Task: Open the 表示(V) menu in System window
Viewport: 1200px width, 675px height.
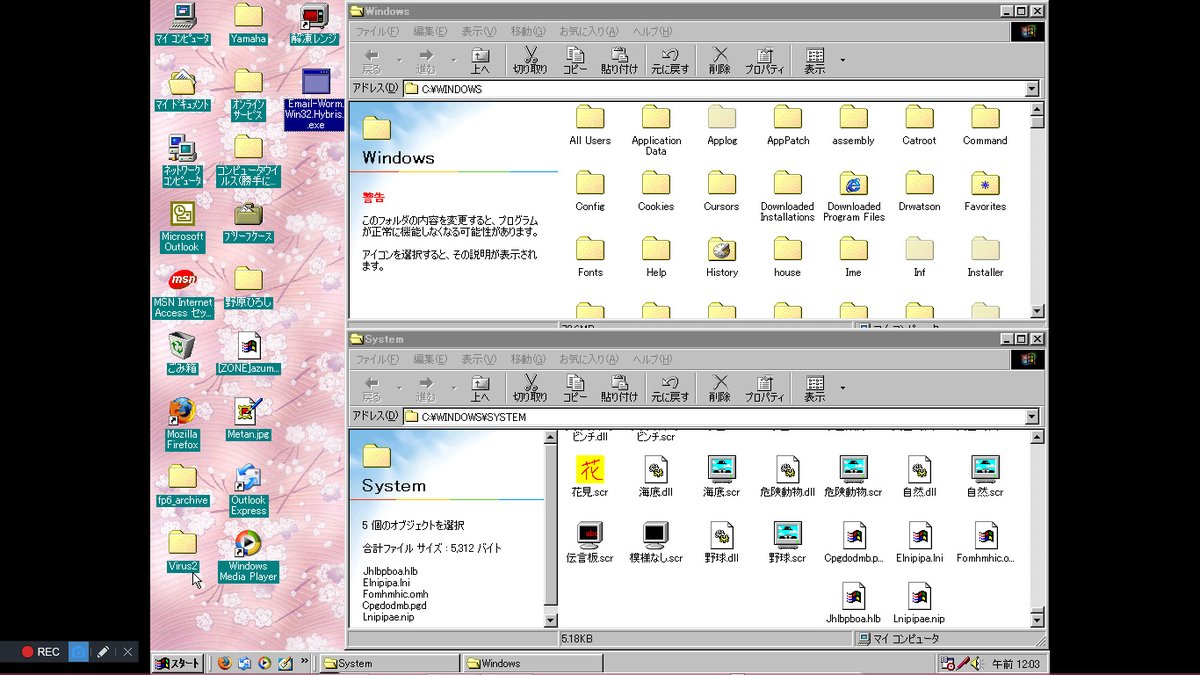Action: [479, 359]
